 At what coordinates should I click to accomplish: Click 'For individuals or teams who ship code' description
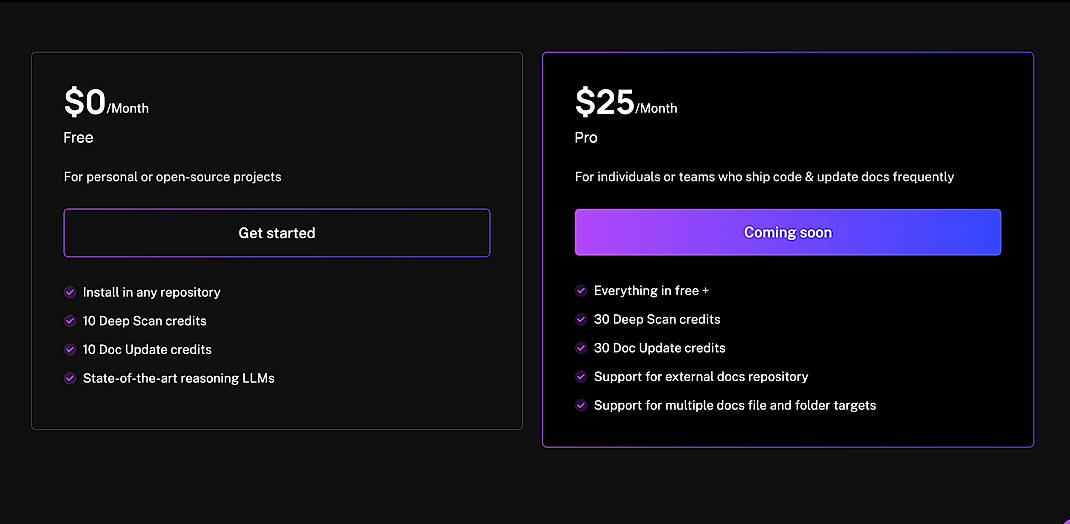click(x=764, y=177)
